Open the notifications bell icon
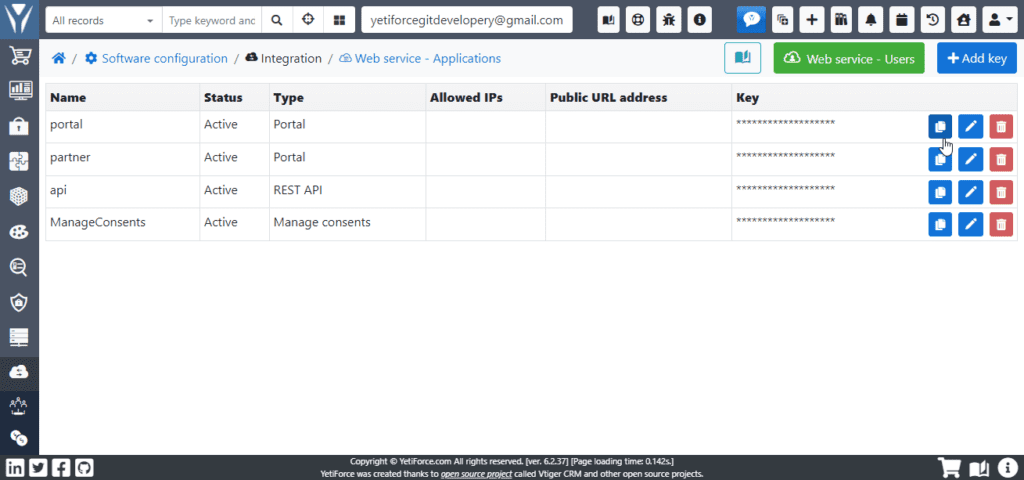The image size is (1024, 480). click(x=873, y=19)
